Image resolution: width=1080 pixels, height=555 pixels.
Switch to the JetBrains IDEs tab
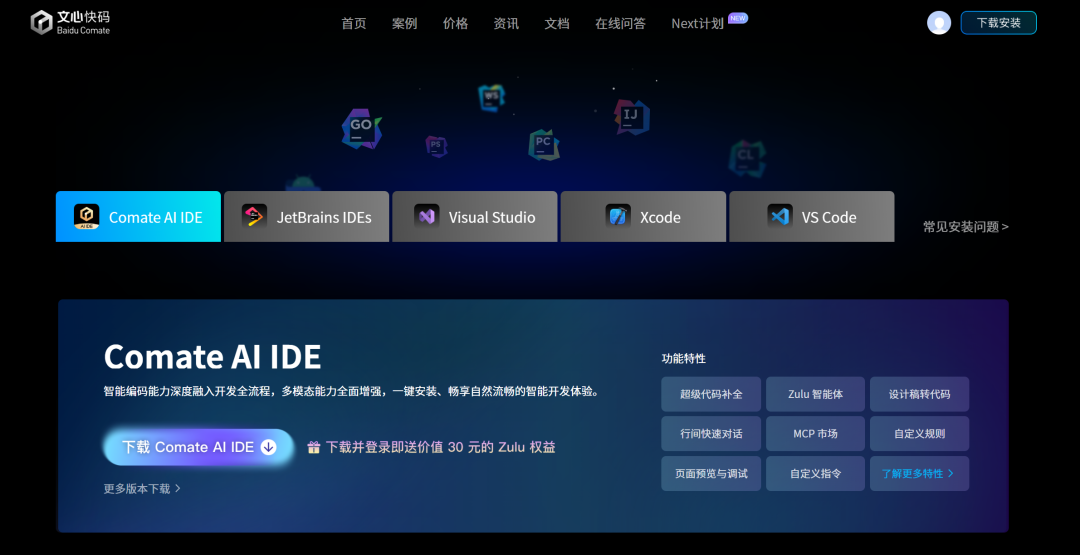tap(306, 217)
